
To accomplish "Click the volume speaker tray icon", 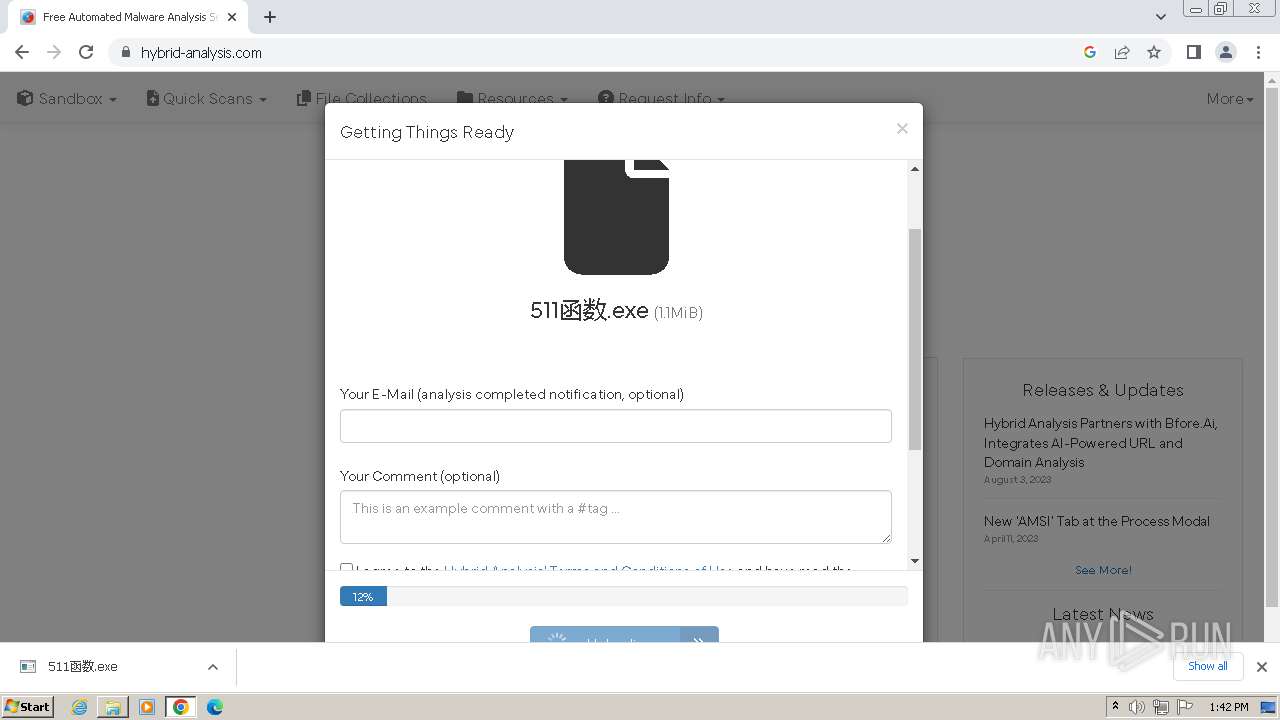I will (1137, 707).
